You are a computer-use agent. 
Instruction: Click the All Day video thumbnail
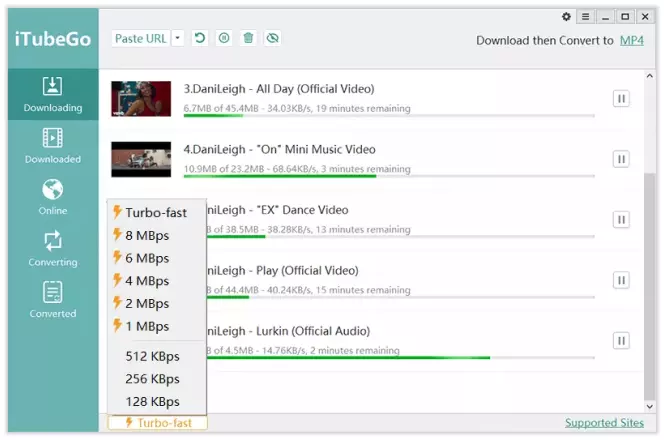(141, 99)
